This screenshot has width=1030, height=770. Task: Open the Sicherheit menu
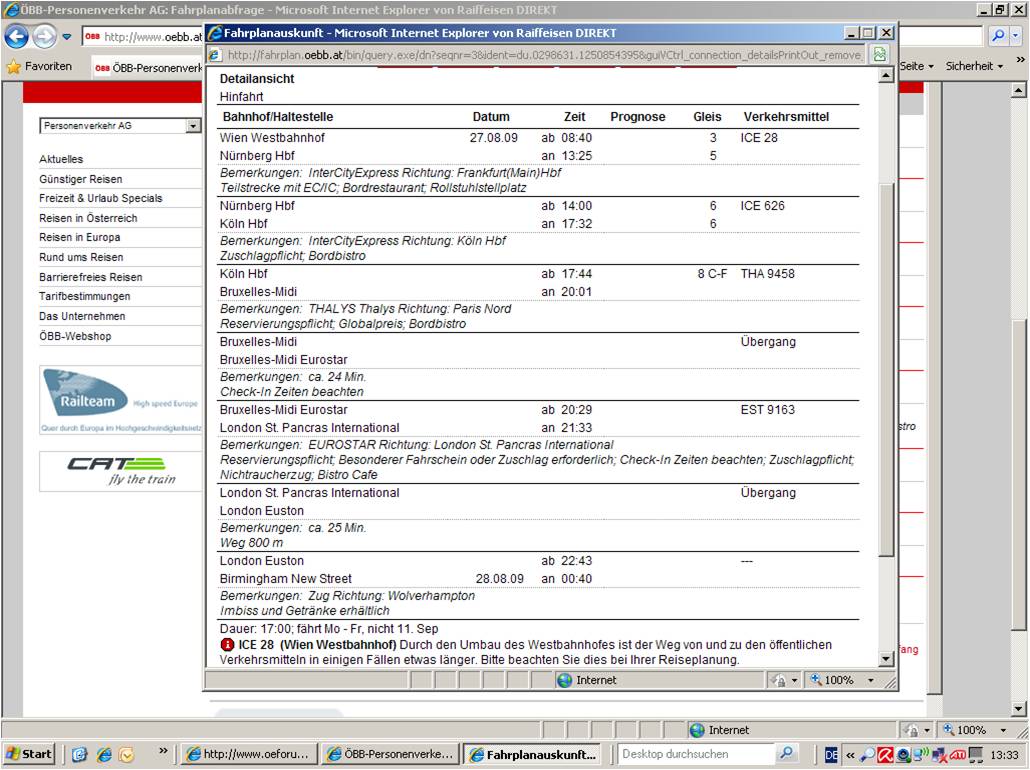pyautogui.click(x=975, y=66)
